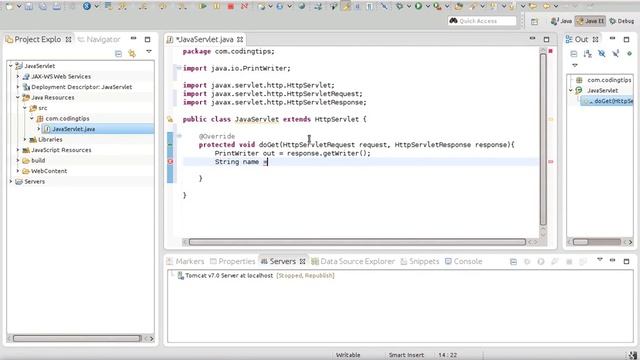Open Project Explorer view menu triangle
Image resolution: width=640 pixels, height=360 pixels.
[149, 52]
